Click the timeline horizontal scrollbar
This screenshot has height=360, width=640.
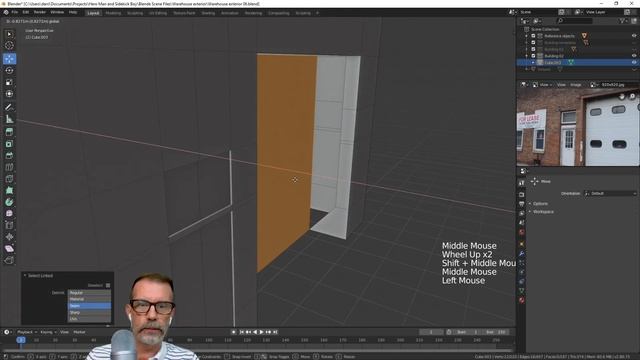coord(257,350)
